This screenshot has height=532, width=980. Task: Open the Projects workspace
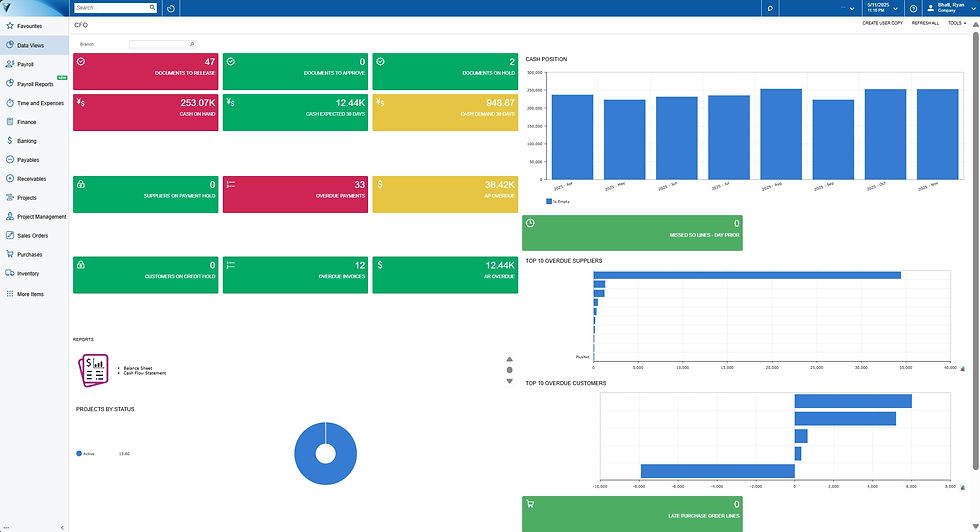(x=34, y=198)
